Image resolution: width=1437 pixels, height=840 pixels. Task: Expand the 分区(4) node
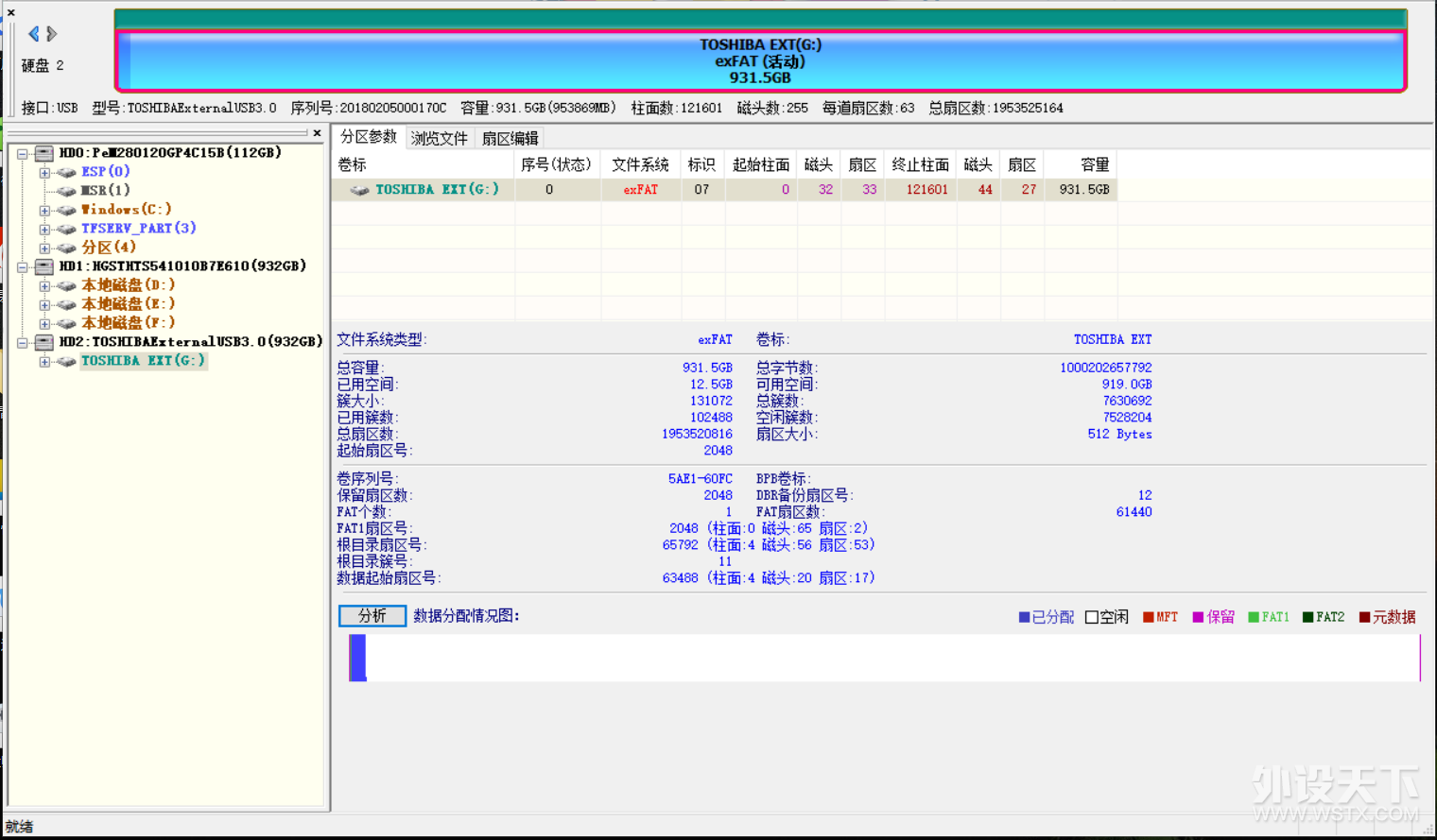click(x=44, y=249)
